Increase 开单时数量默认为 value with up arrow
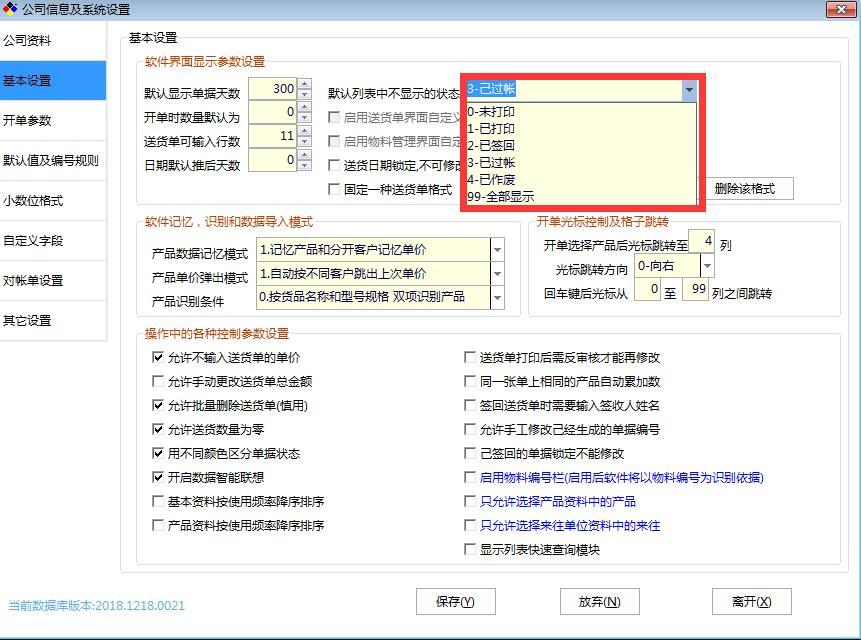Image resolution: width=861 pixels, height=640 pixels. [x=305, y=107]
